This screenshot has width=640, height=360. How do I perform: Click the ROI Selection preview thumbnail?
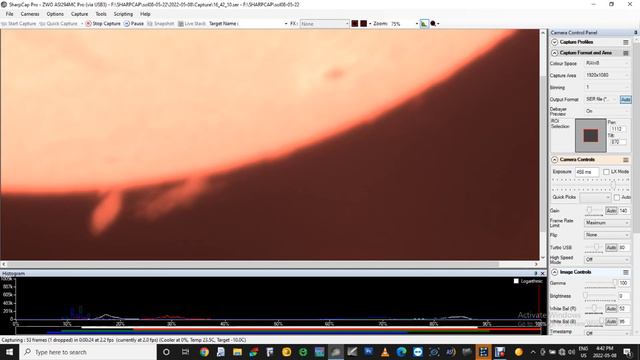click(591, 135)
